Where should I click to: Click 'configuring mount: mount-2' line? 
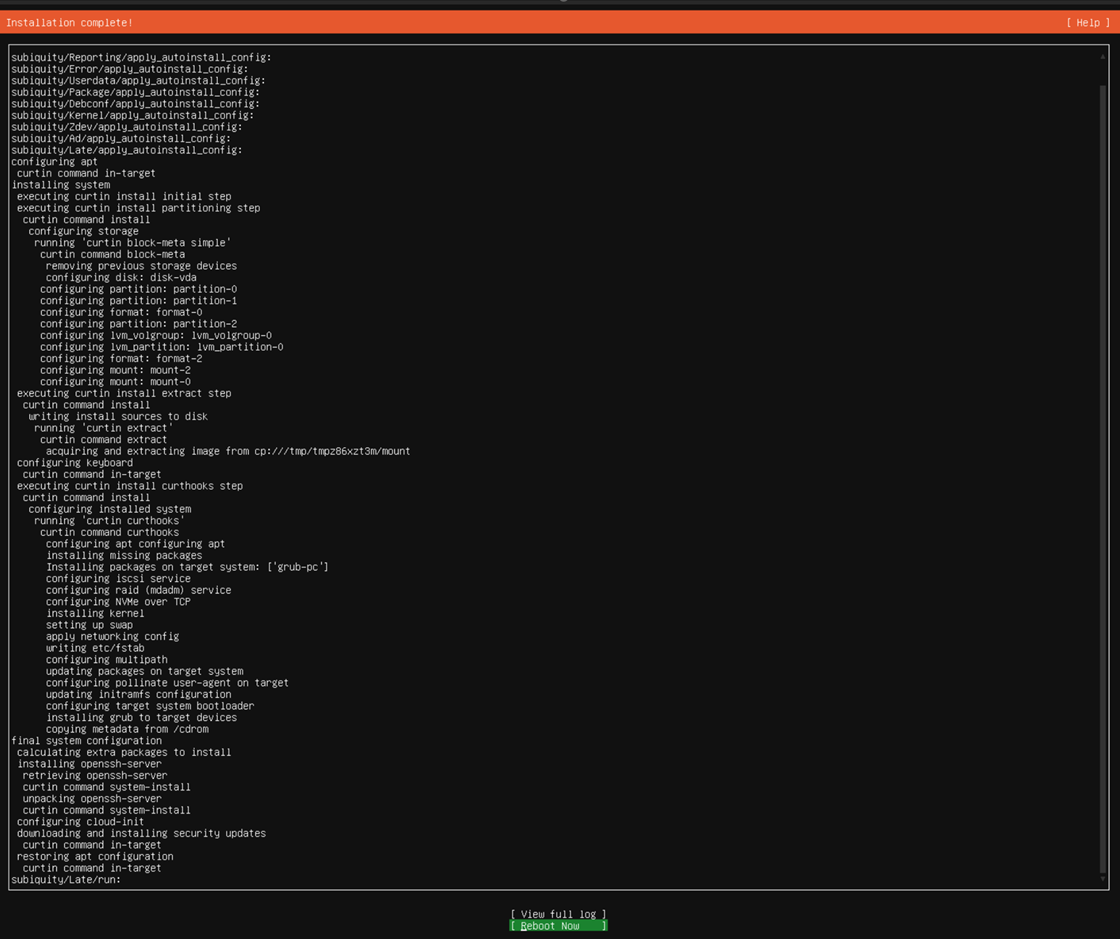(x=116, y=370)
